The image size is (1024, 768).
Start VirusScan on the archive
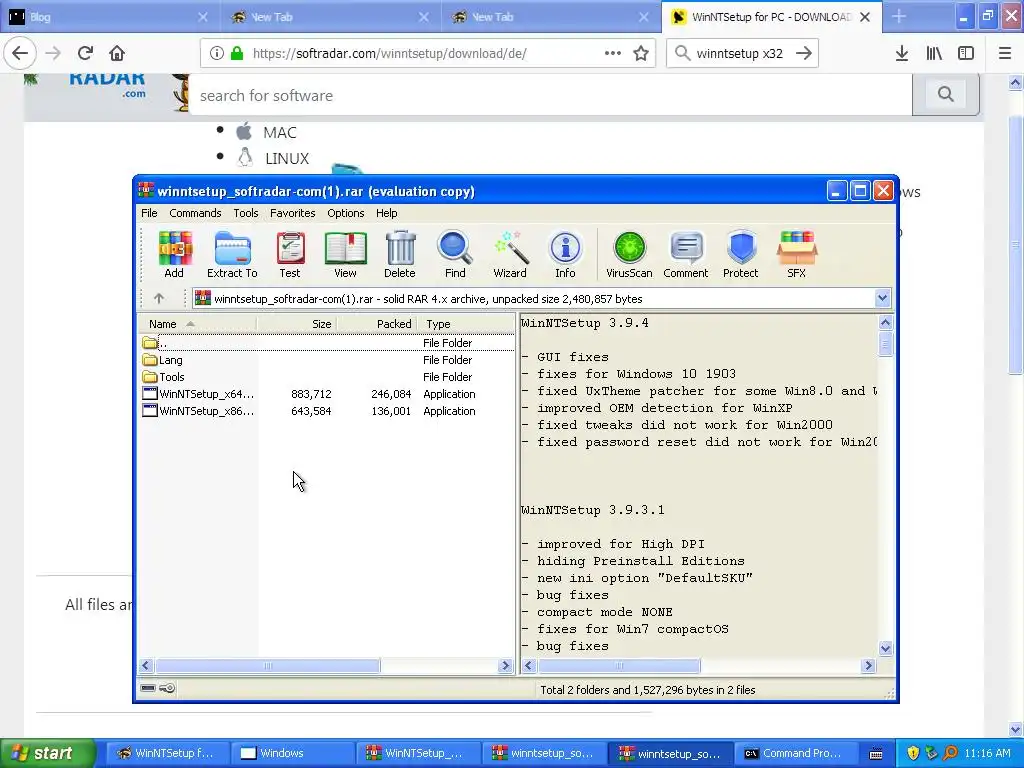click(629, 255)
